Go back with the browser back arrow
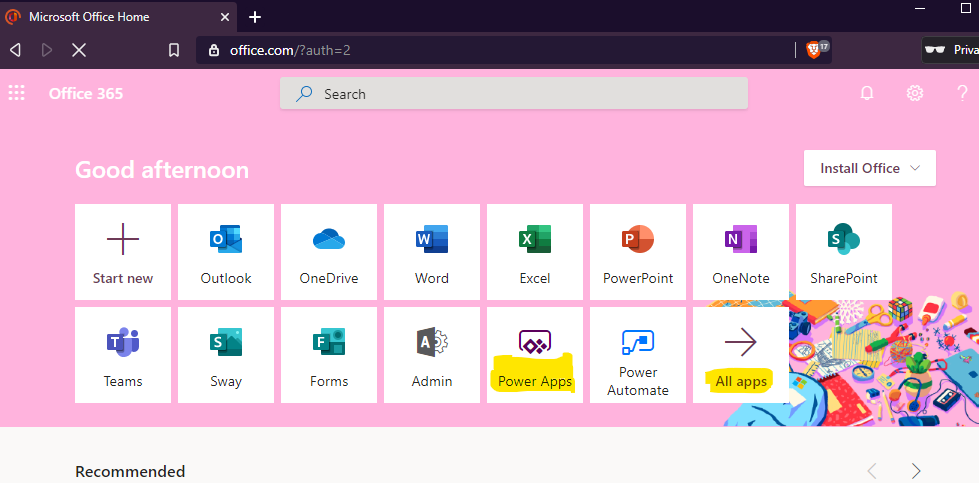 coord(16,50)
